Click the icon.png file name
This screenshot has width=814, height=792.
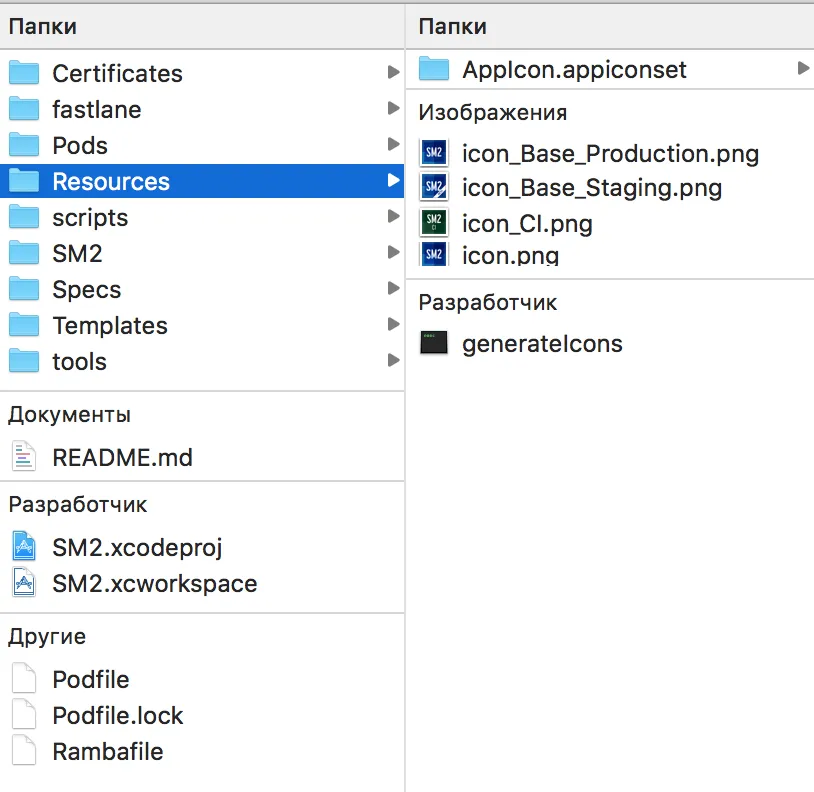[510, 255]
